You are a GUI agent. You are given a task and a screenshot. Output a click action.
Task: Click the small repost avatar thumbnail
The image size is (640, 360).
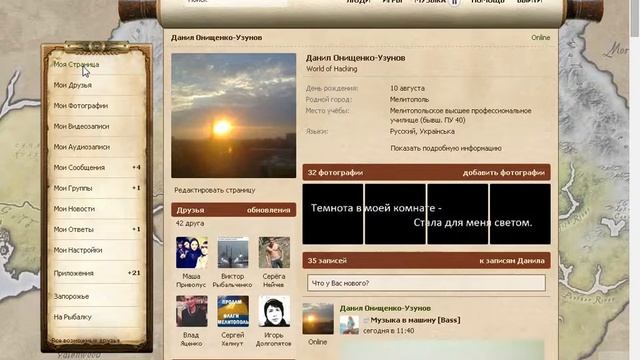349,324
